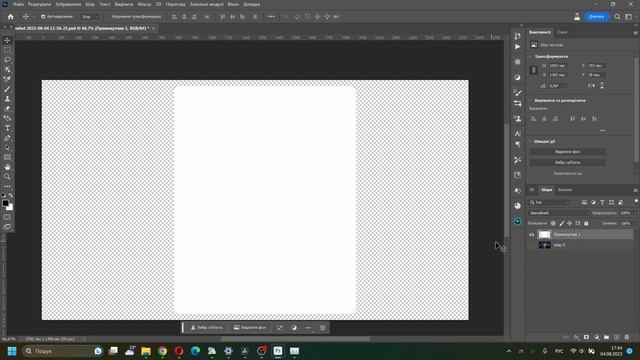Click the Home icon in the options bar

[11, 17]
